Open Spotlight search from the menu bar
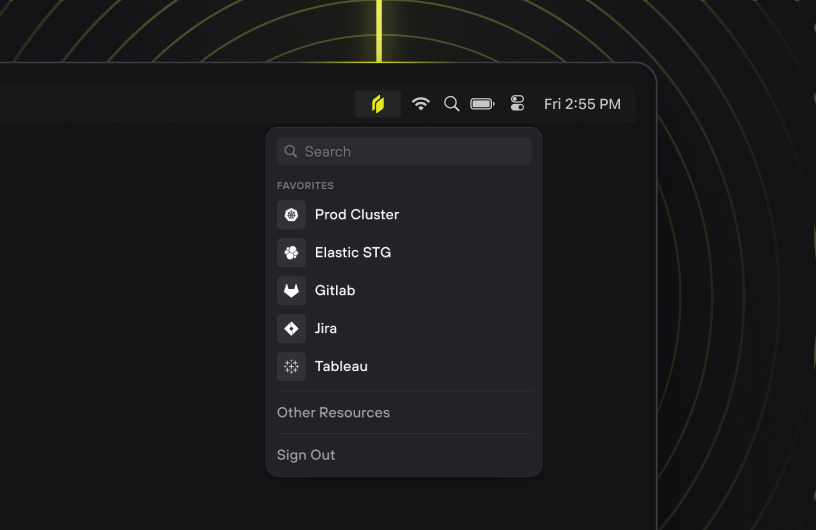Screen dimensions: 816x530 tap(451, 104)
